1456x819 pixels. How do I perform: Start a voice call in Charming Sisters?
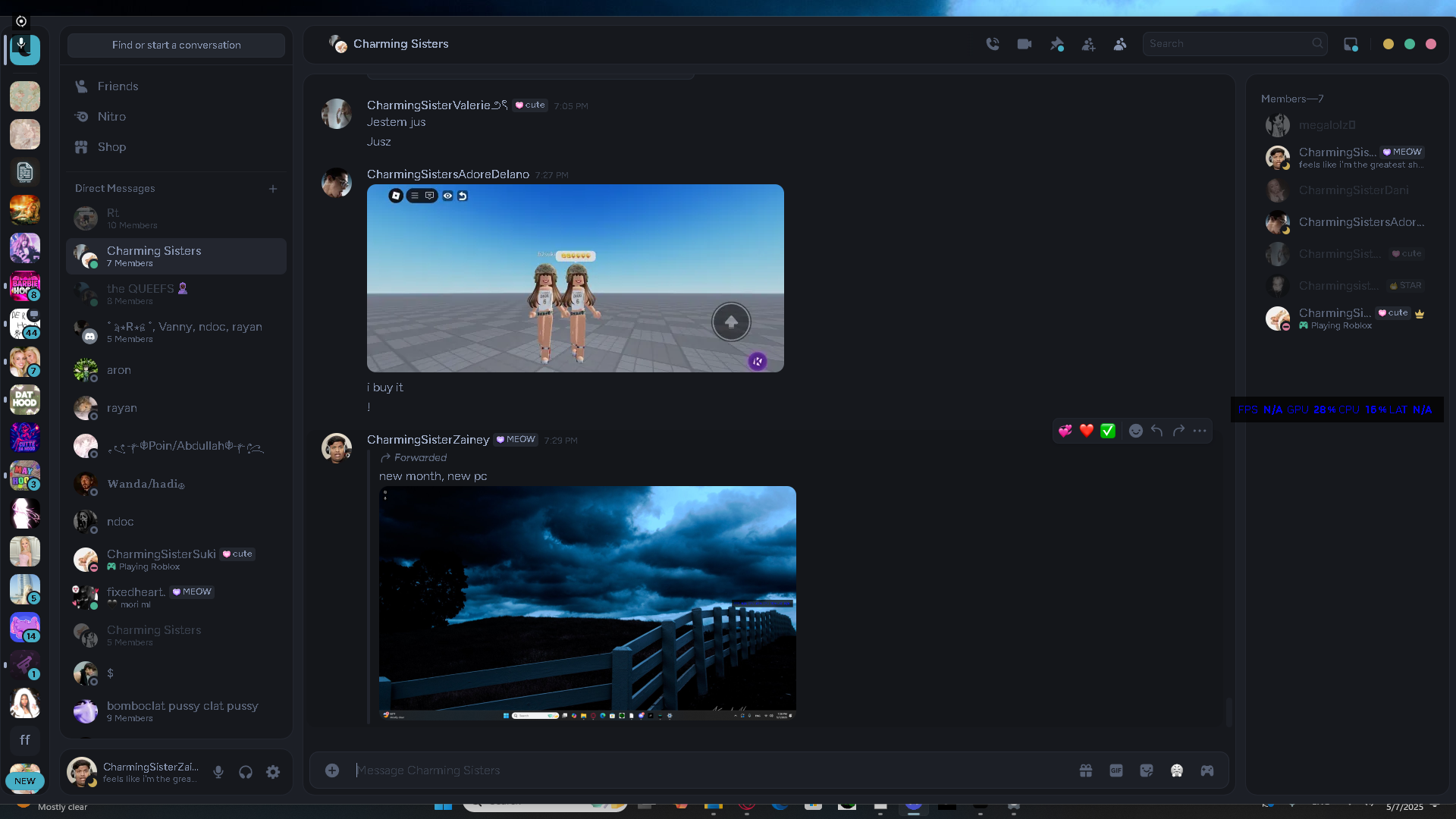993,44
